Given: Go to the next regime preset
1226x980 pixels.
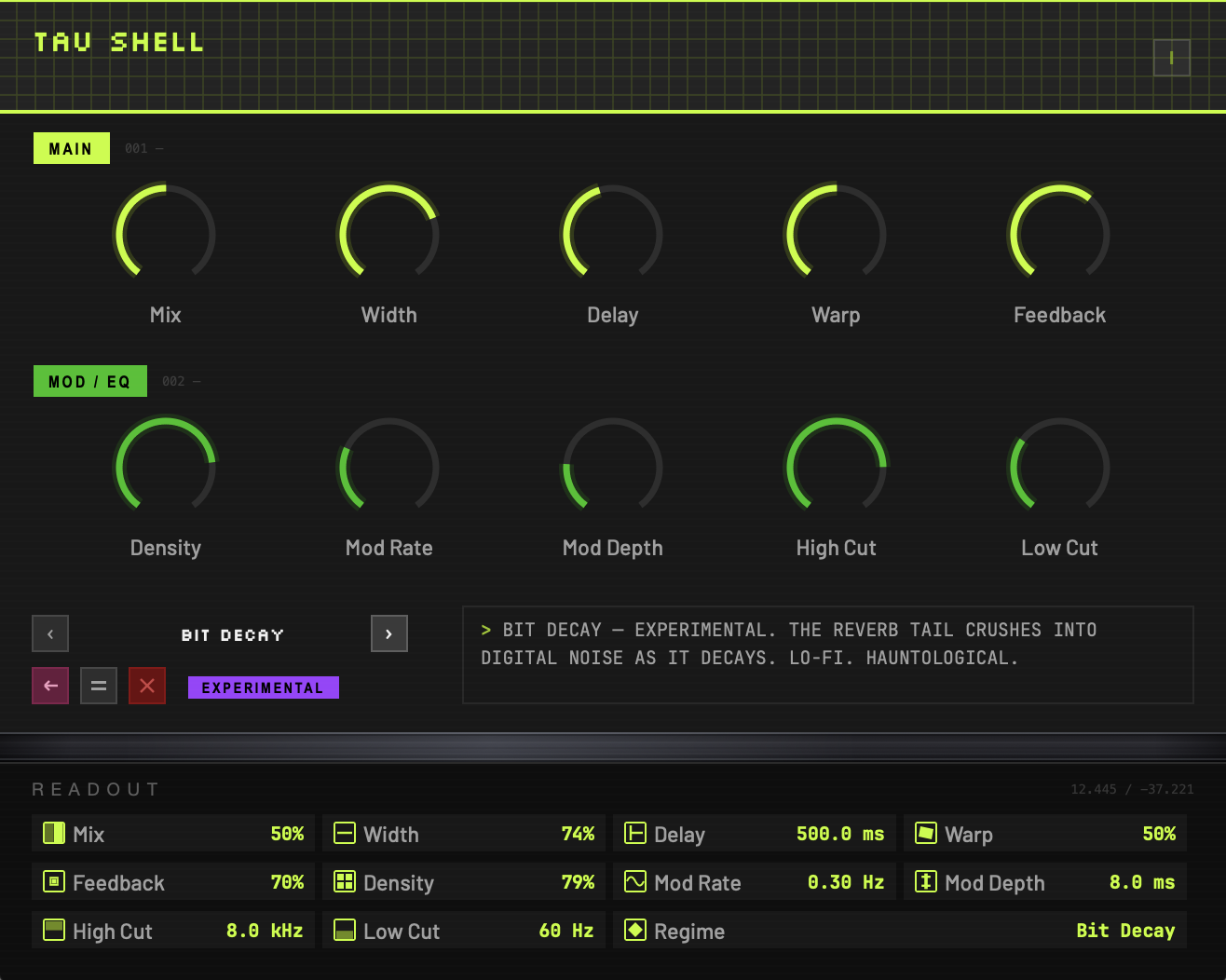Looking at the screenshot, I should click(x=389, y=633).
